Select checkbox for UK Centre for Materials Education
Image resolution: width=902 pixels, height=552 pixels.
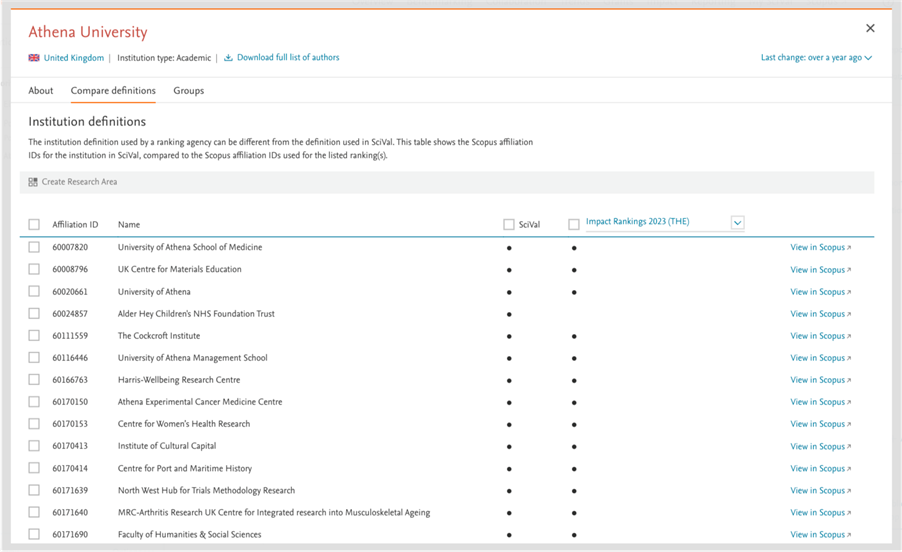[x=34, y=269]
